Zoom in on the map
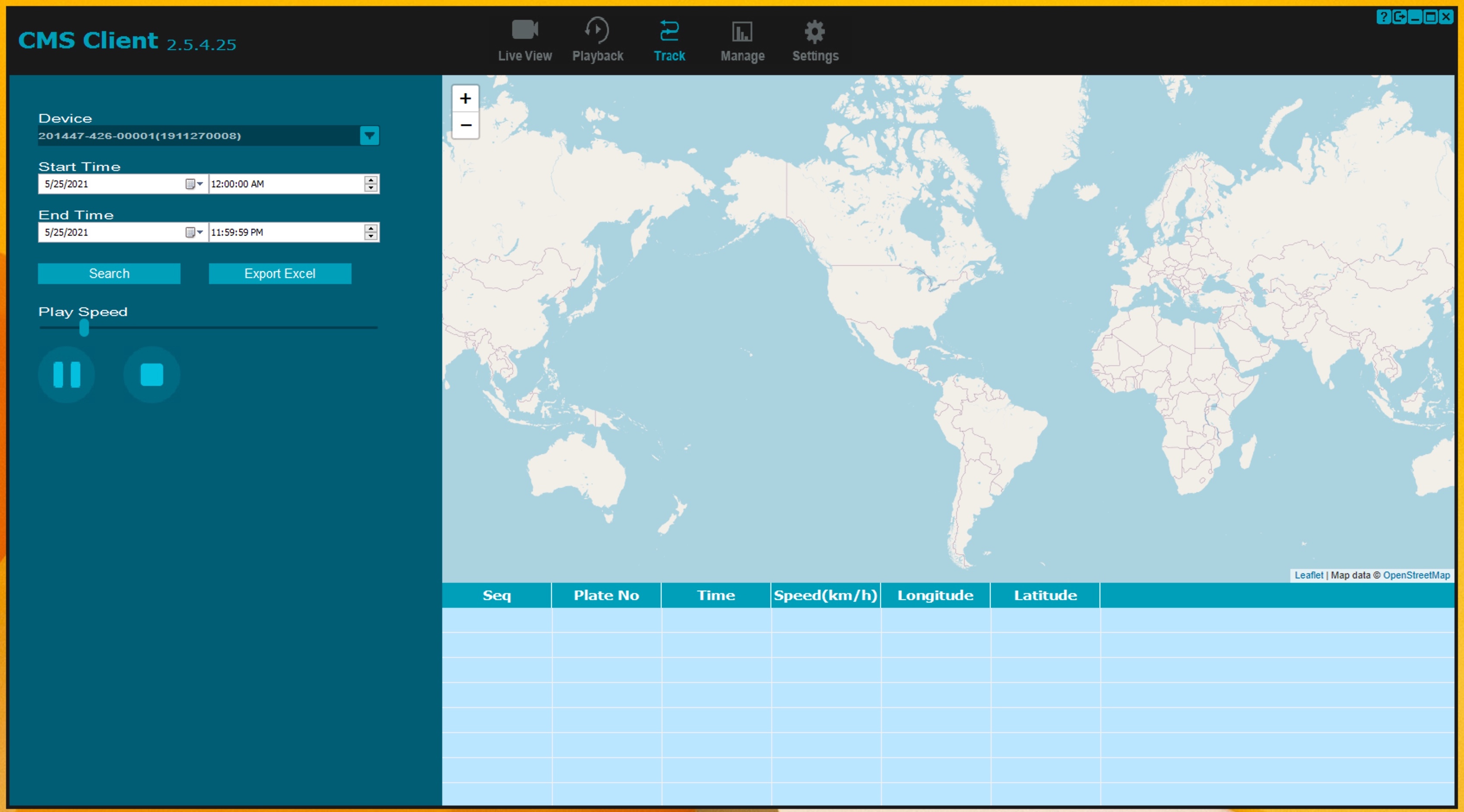Screen dimensions: 1464x812 tap(465, 98)
